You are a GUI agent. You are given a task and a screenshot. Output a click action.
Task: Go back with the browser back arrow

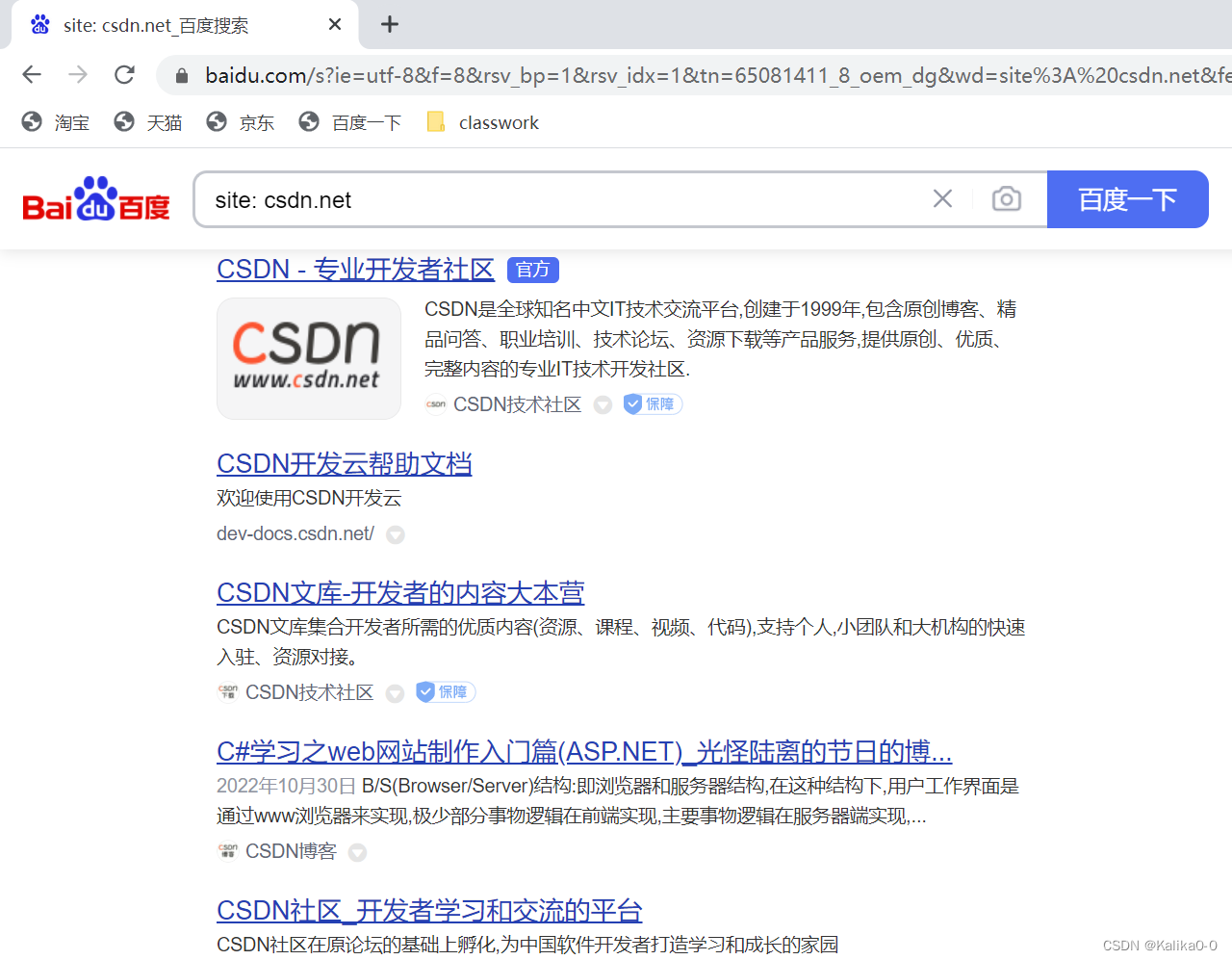pos(32,74)
